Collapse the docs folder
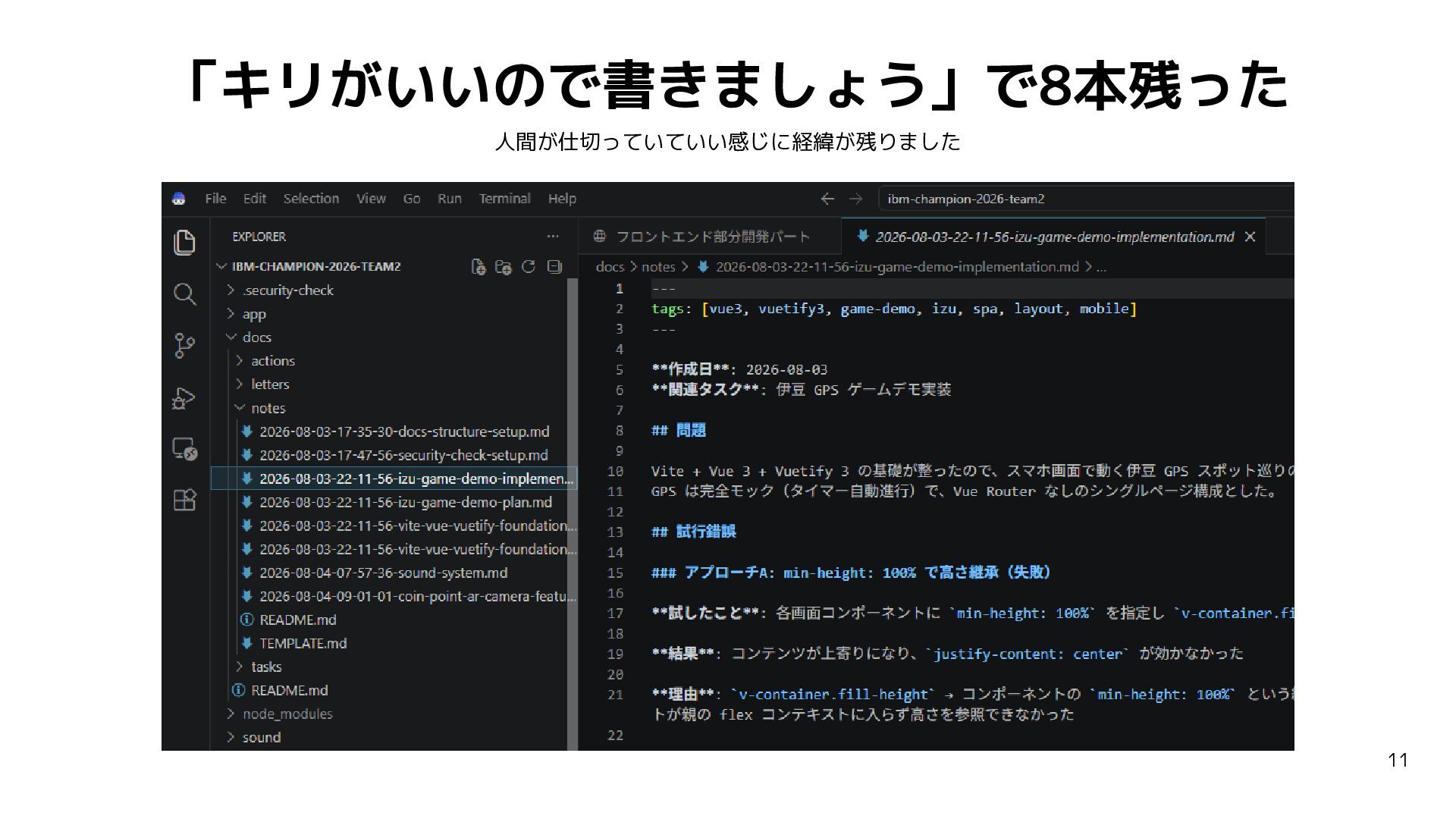 tap(256, 337)
